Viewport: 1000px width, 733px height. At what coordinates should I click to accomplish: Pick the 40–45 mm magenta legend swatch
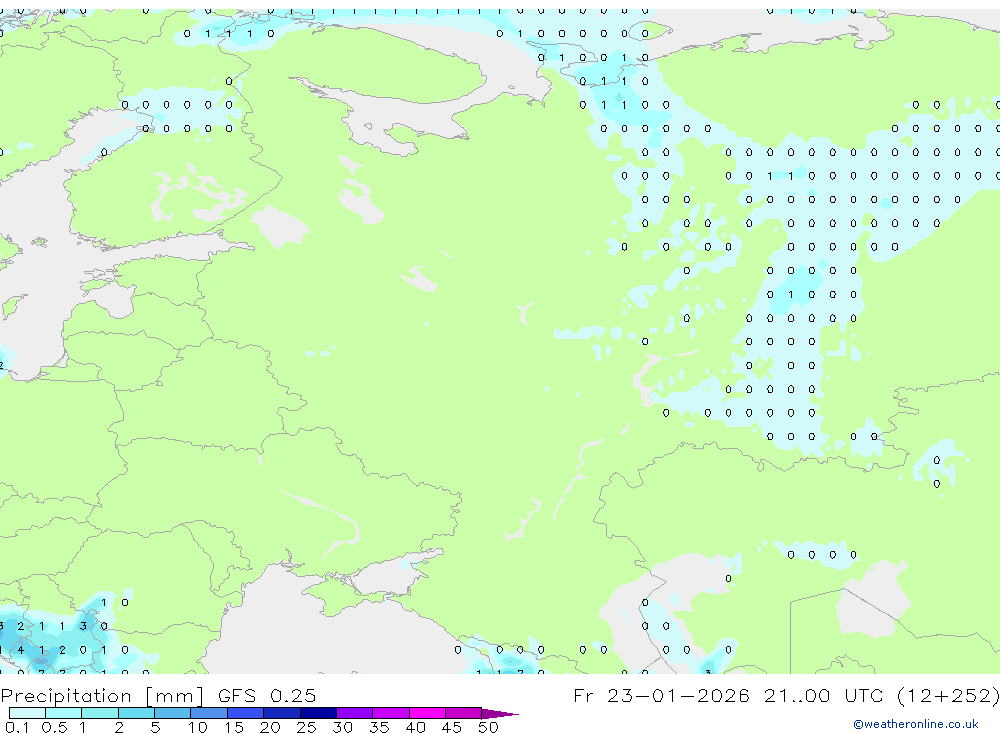coord(427,713)
